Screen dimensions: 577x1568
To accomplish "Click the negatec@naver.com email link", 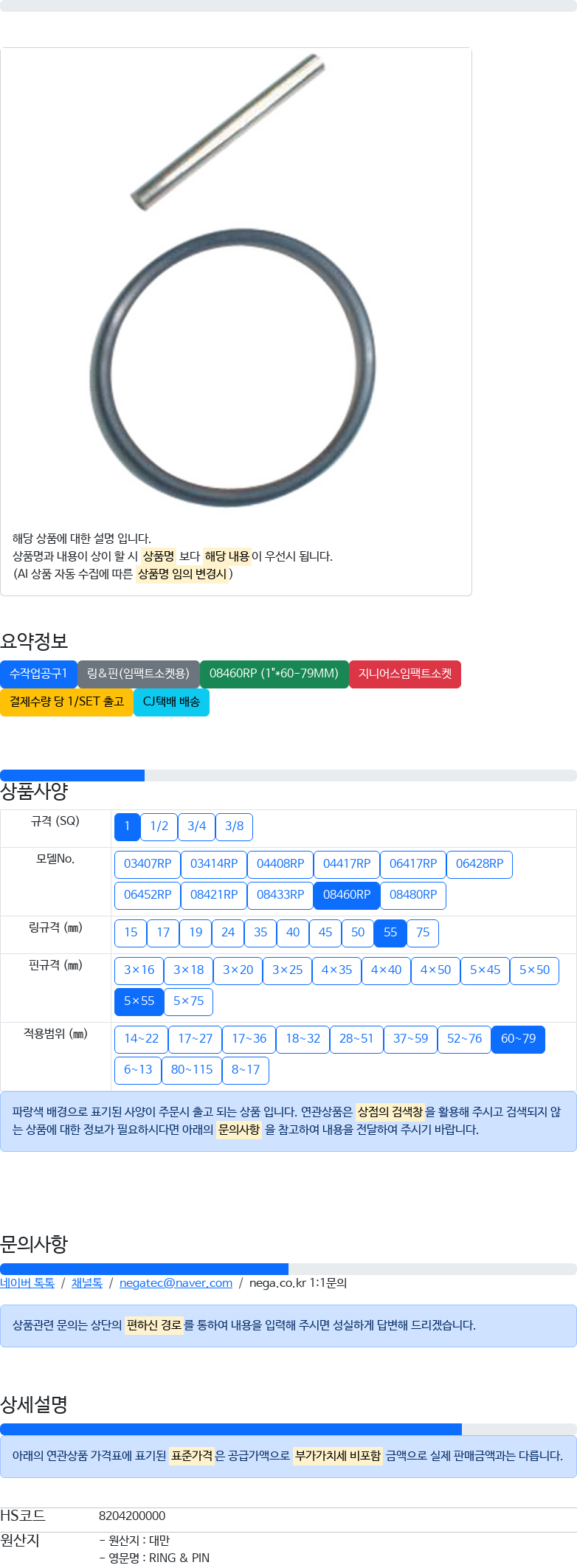I will click(176, 1283).
